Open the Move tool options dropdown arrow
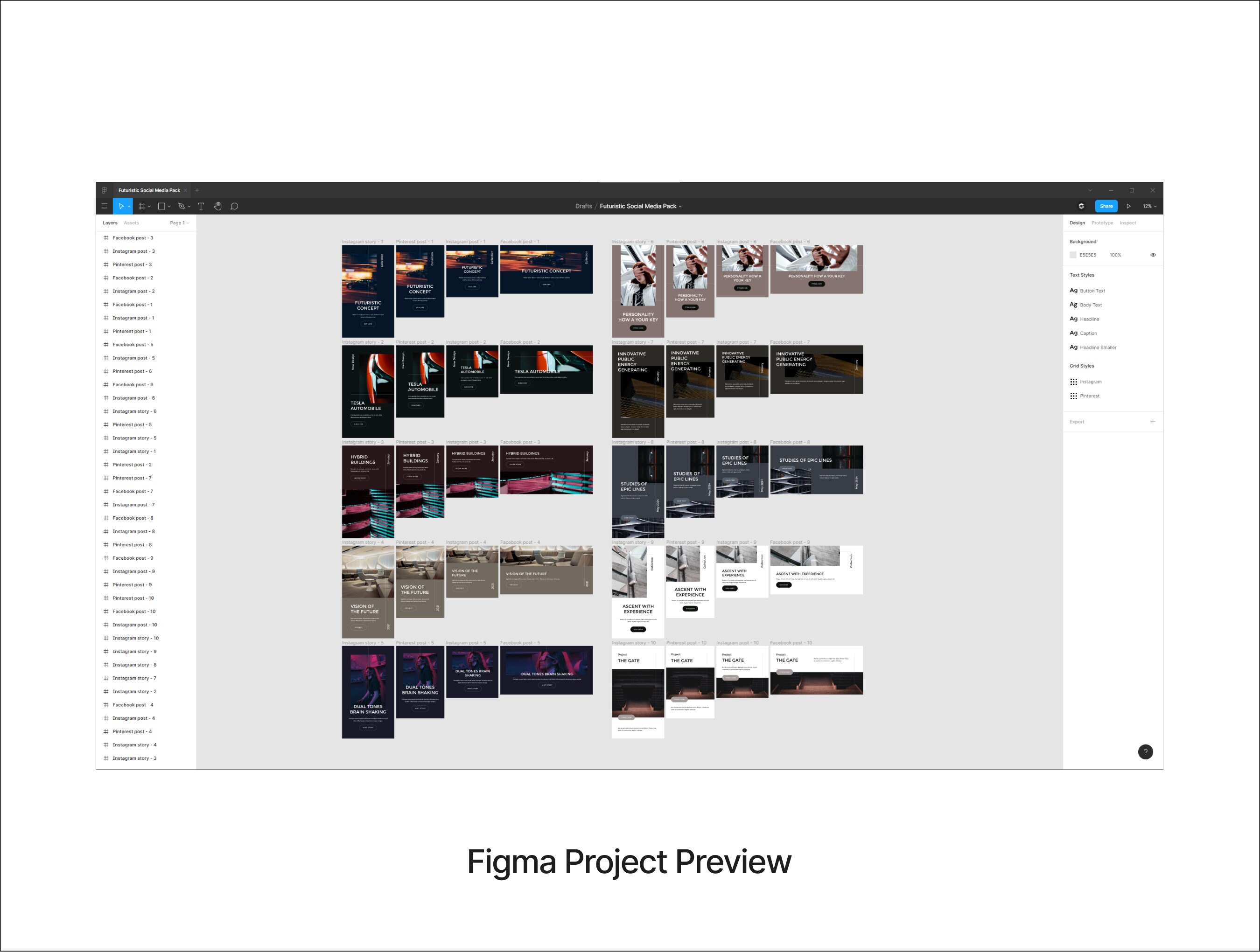1260x952 pixels. click(129, 207)
